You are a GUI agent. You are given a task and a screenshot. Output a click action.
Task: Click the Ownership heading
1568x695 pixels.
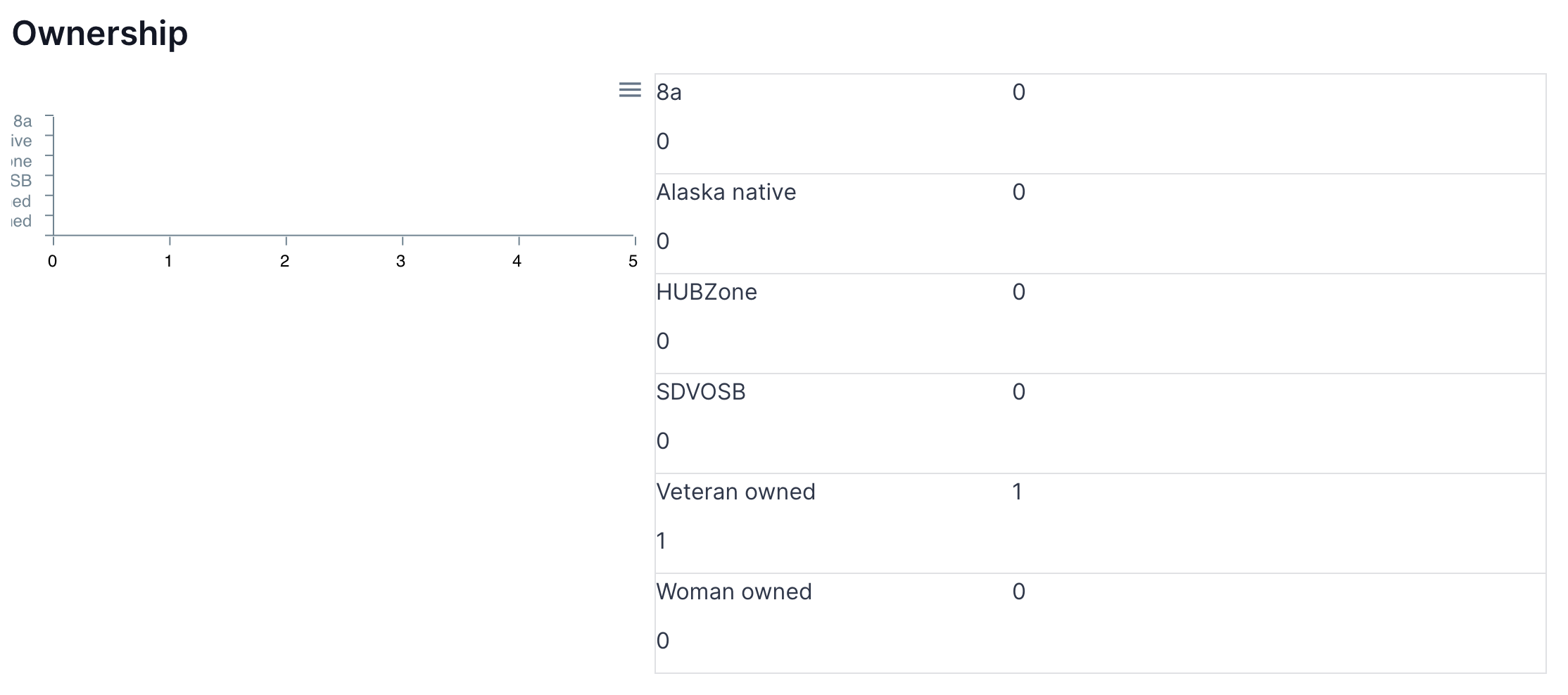pyautogui.click(x=100, y=34)
